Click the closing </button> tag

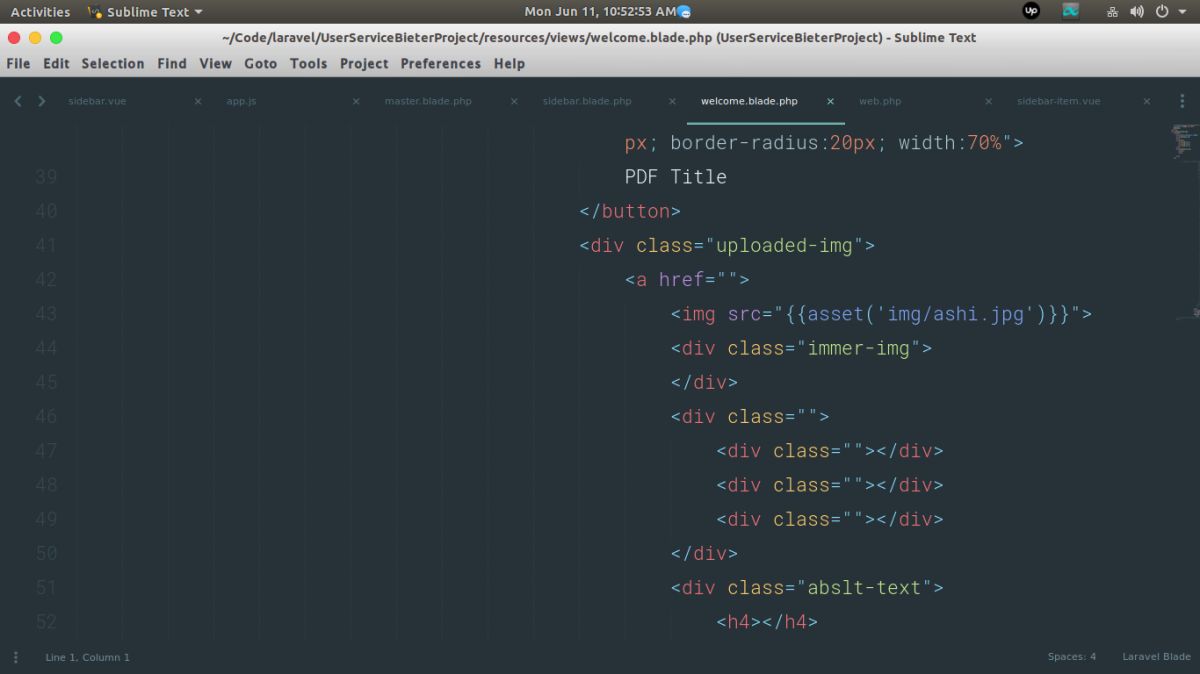click(630, 211)
